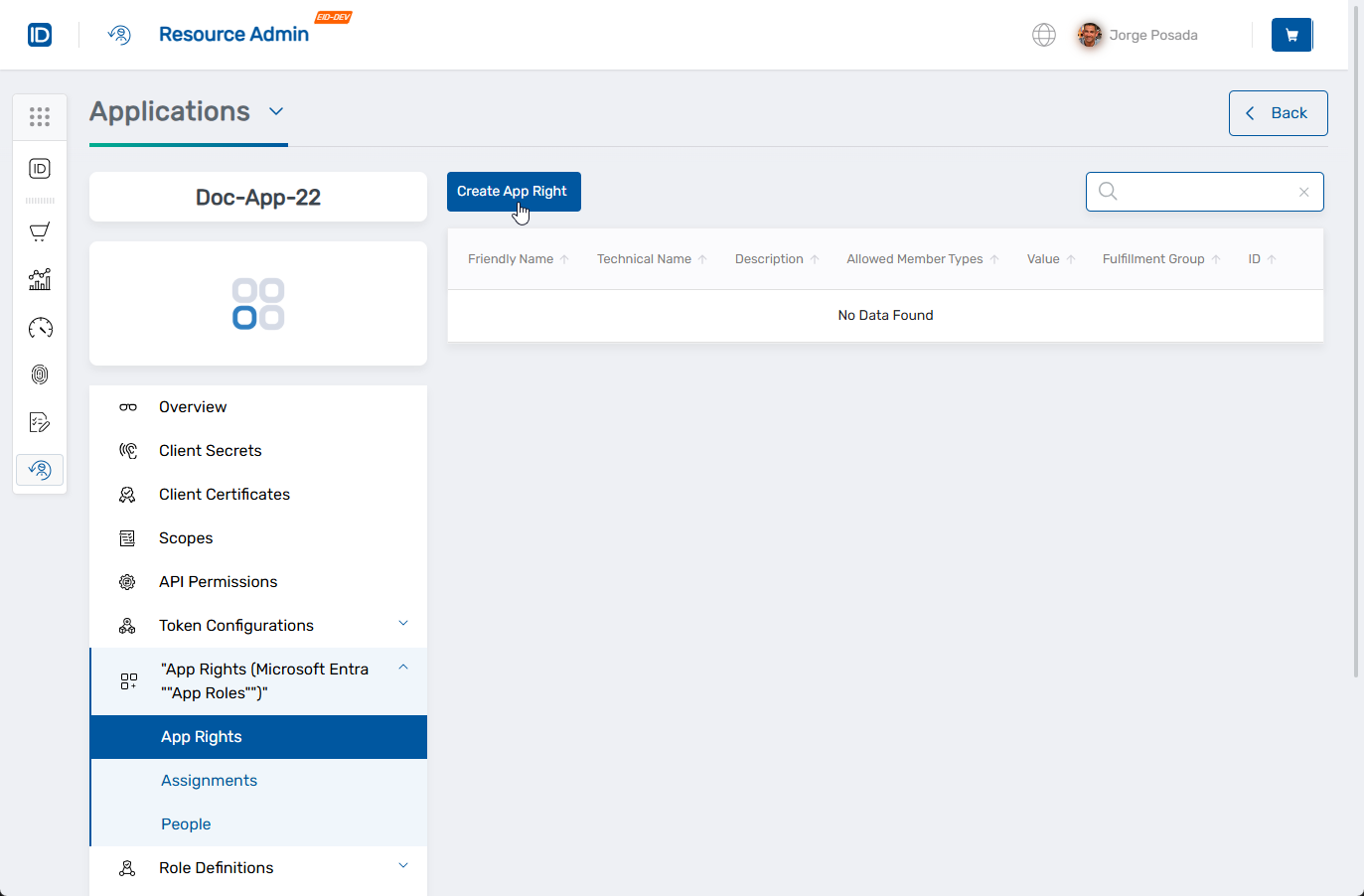Expand the Token Configurations section
Screen dimensions: 1364x896
tap(403, 624)
